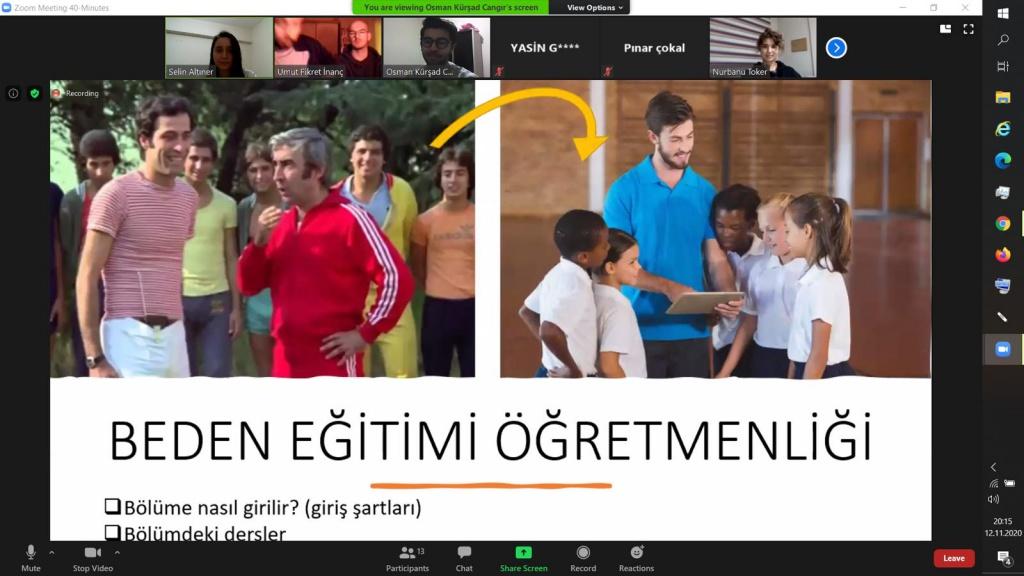The width and height of the screenshot is (1024, 576).
Task: Check the battery tray icon
Action: pyautogui.click(x=1010, y=483)
